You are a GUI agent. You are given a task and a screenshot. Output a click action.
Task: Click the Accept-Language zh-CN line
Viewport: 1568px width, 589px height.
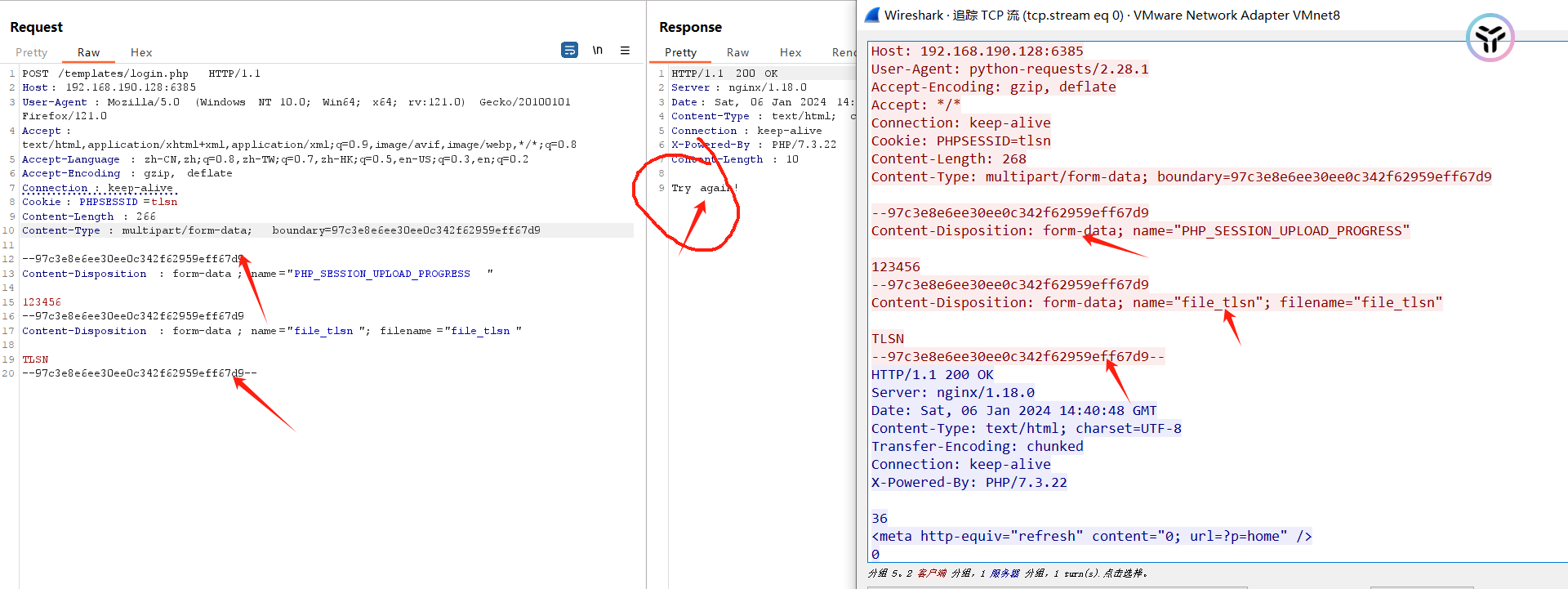(x=275, y=159)
